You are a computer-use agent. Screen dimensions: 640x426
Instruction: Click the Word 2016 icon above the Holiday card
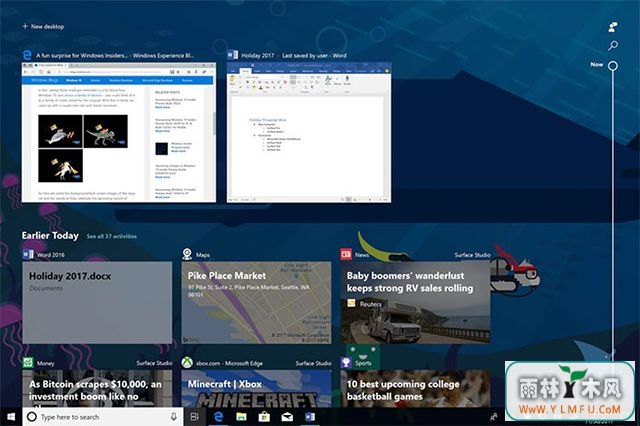click(x=28, y=254)
